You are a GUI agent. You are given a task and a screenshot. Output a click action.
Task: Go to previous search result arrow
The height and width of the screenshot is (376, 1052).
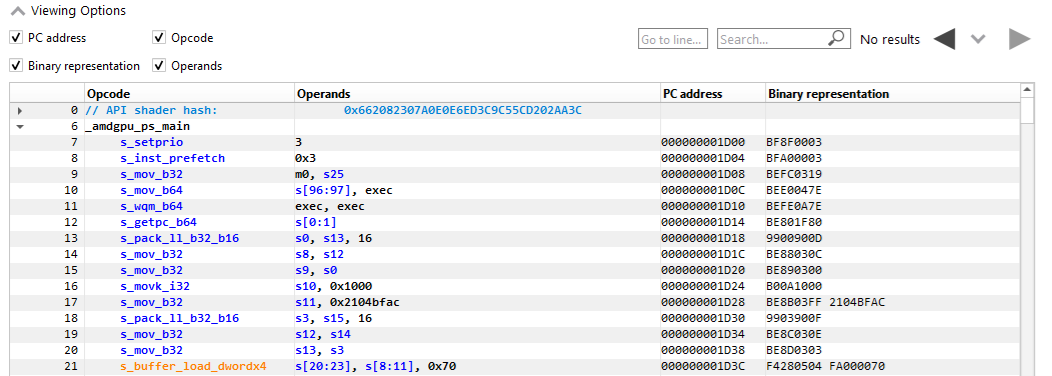click(x=944, y=39)
